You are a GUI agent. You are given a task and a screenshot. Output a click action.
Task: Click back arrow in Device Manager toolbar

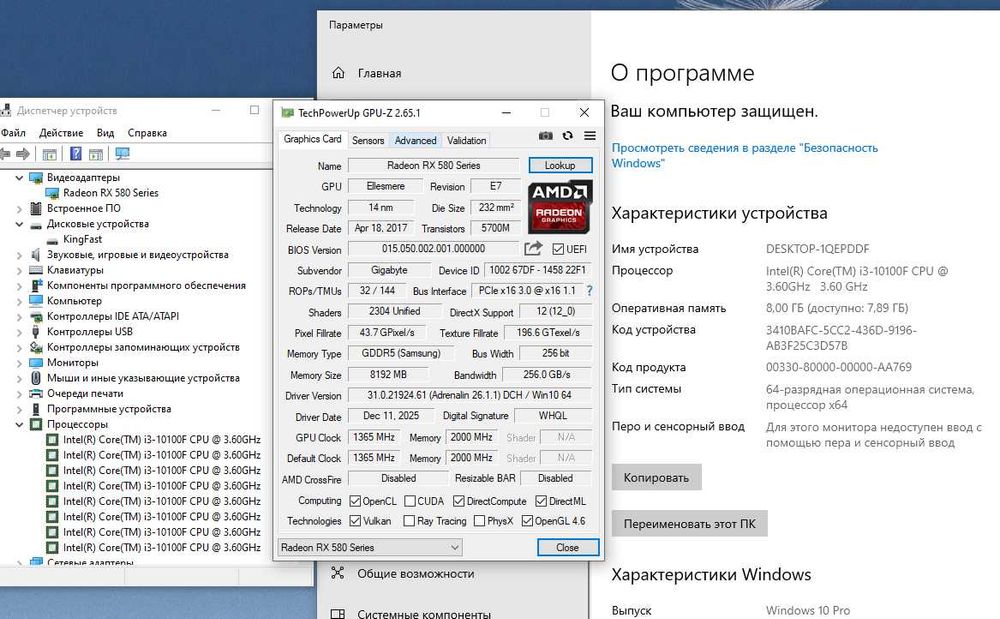pos(5,154)
